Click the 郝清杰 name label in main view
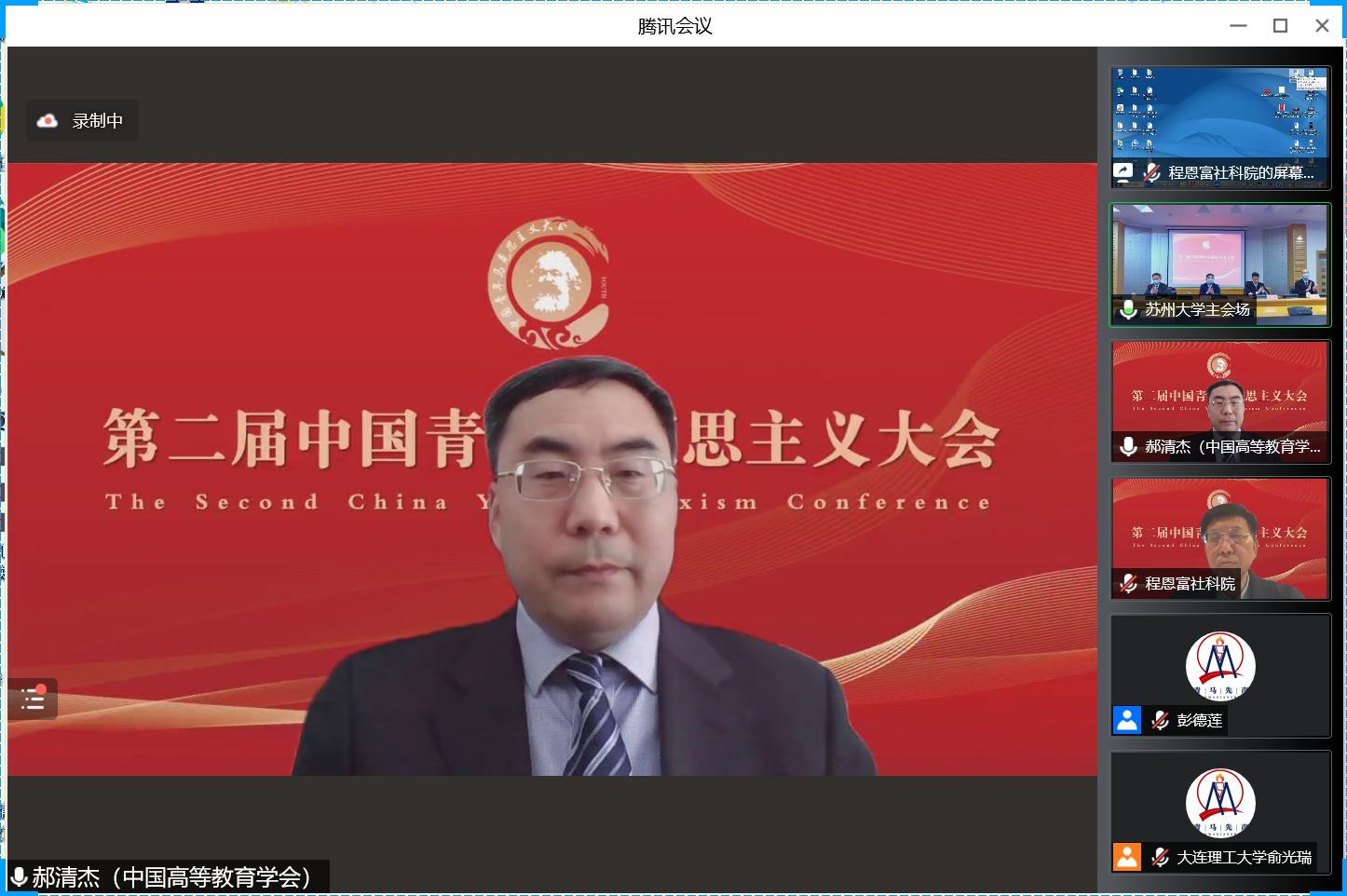Viewport: 1347px width, 896px height. (x=171, y=877)
